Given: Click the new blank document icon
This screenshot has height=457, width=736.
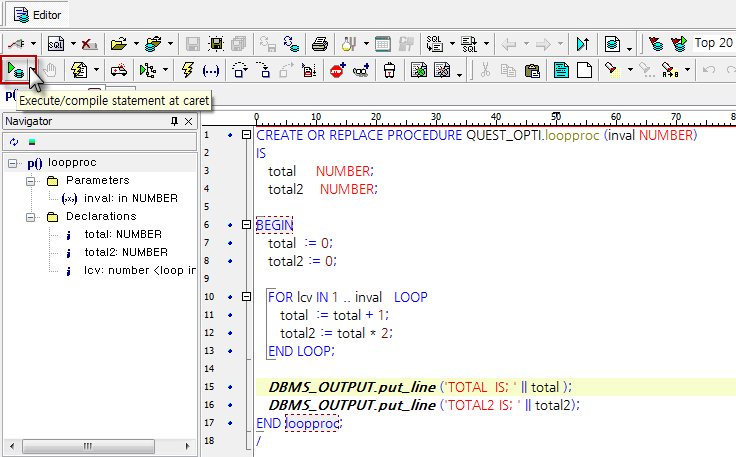Looking at the screenshot, I should (584, 70).
